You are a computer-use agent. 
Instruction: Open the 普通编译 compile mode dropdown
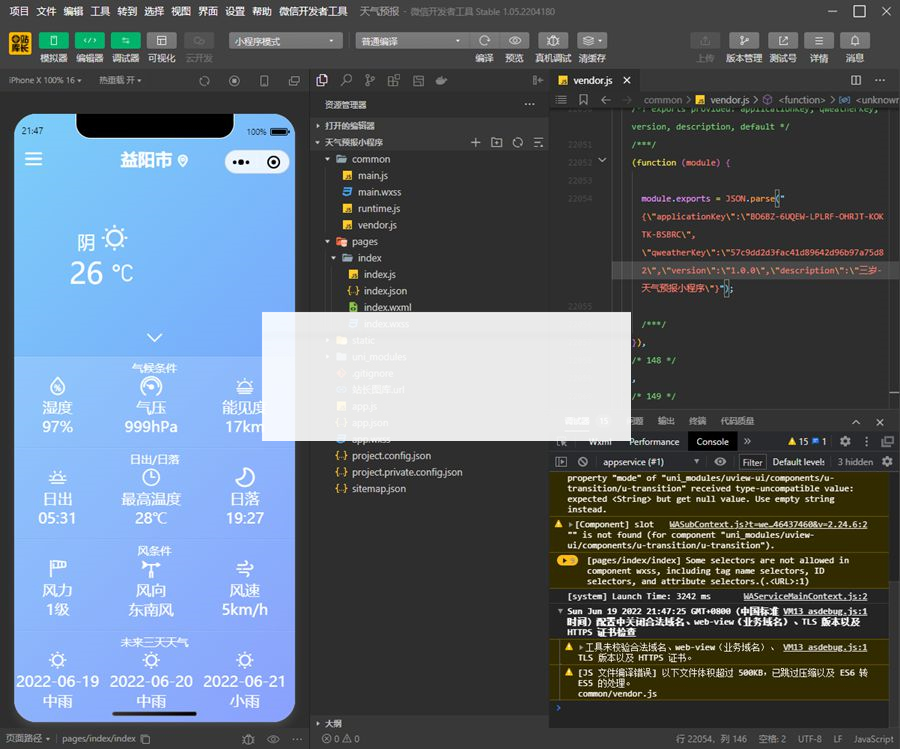click(x=410, y=41)
